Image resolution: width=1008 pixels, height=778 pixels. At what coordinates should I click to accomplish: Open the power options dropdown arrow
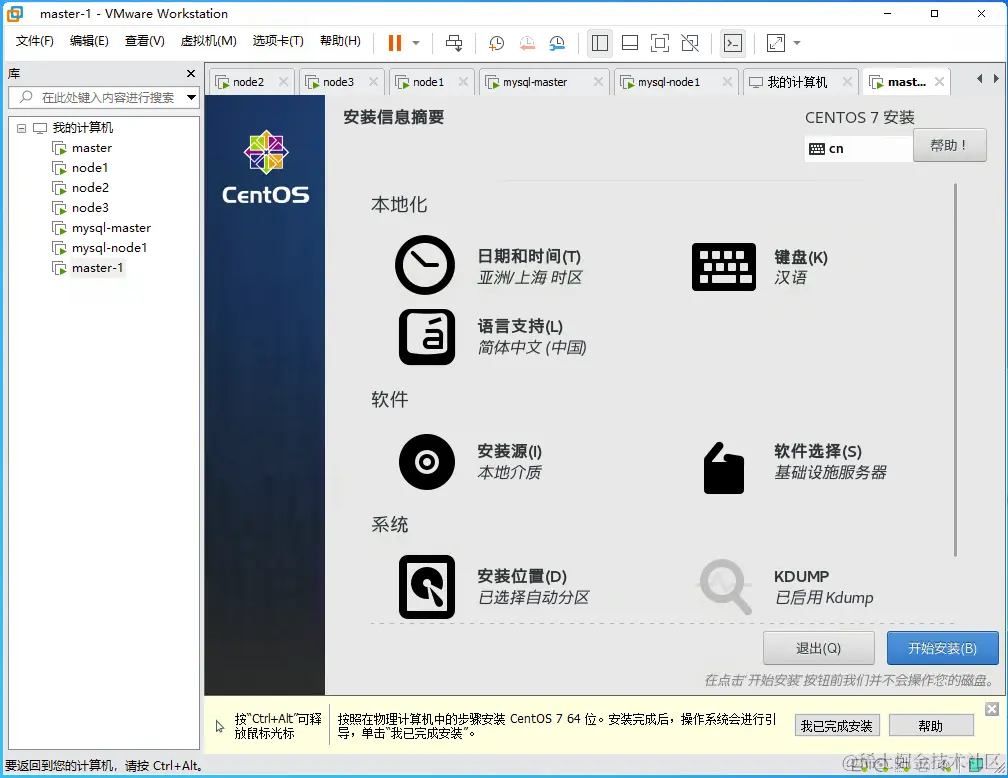pos(416,43)
